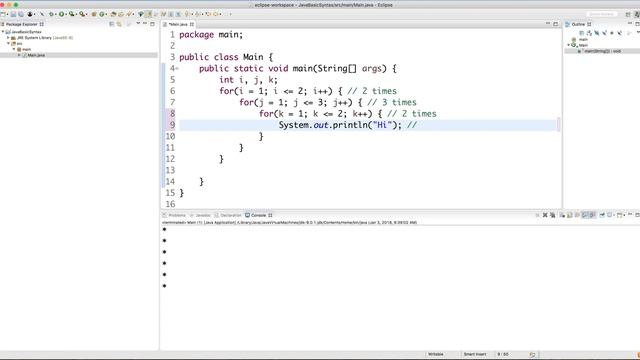Screen dimensions: 640x360
Task: Click the green Run button in toolbar
Action: (62, 14)
